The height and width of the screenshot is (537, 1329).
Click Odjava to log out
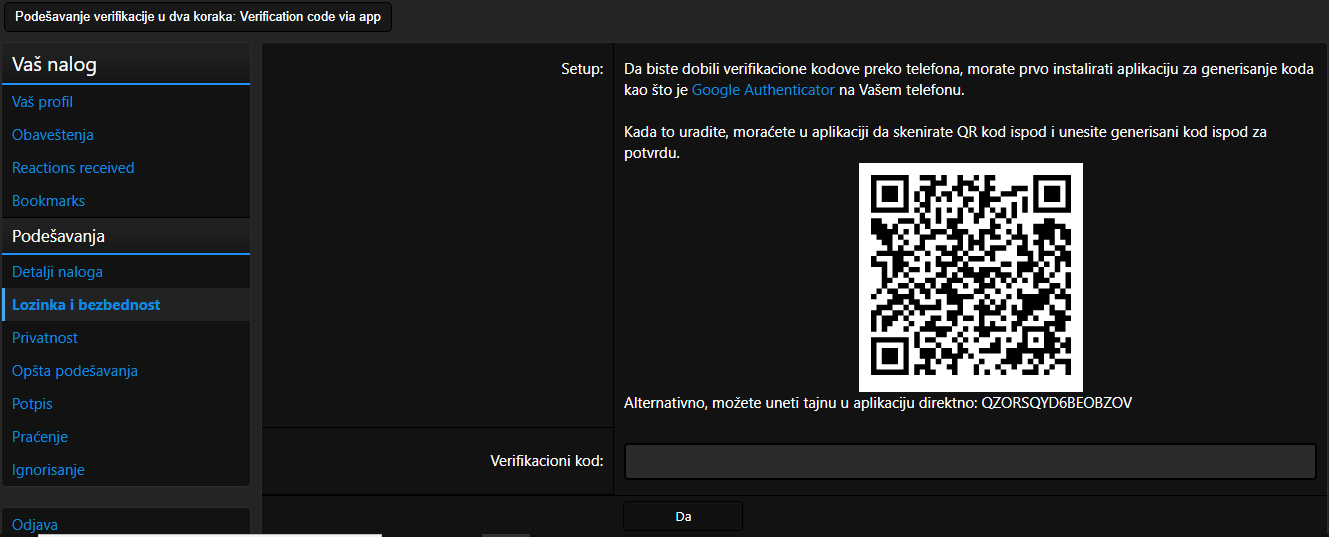pos(35,525)
